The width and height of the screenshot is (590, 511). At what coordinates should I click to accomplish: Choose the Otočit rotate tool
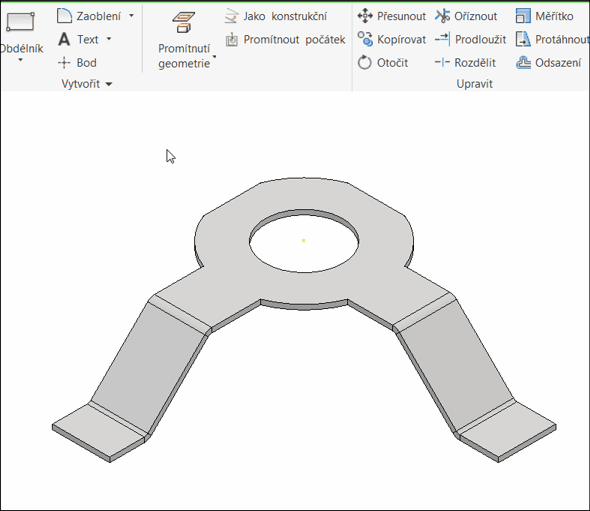pos(382,62)
